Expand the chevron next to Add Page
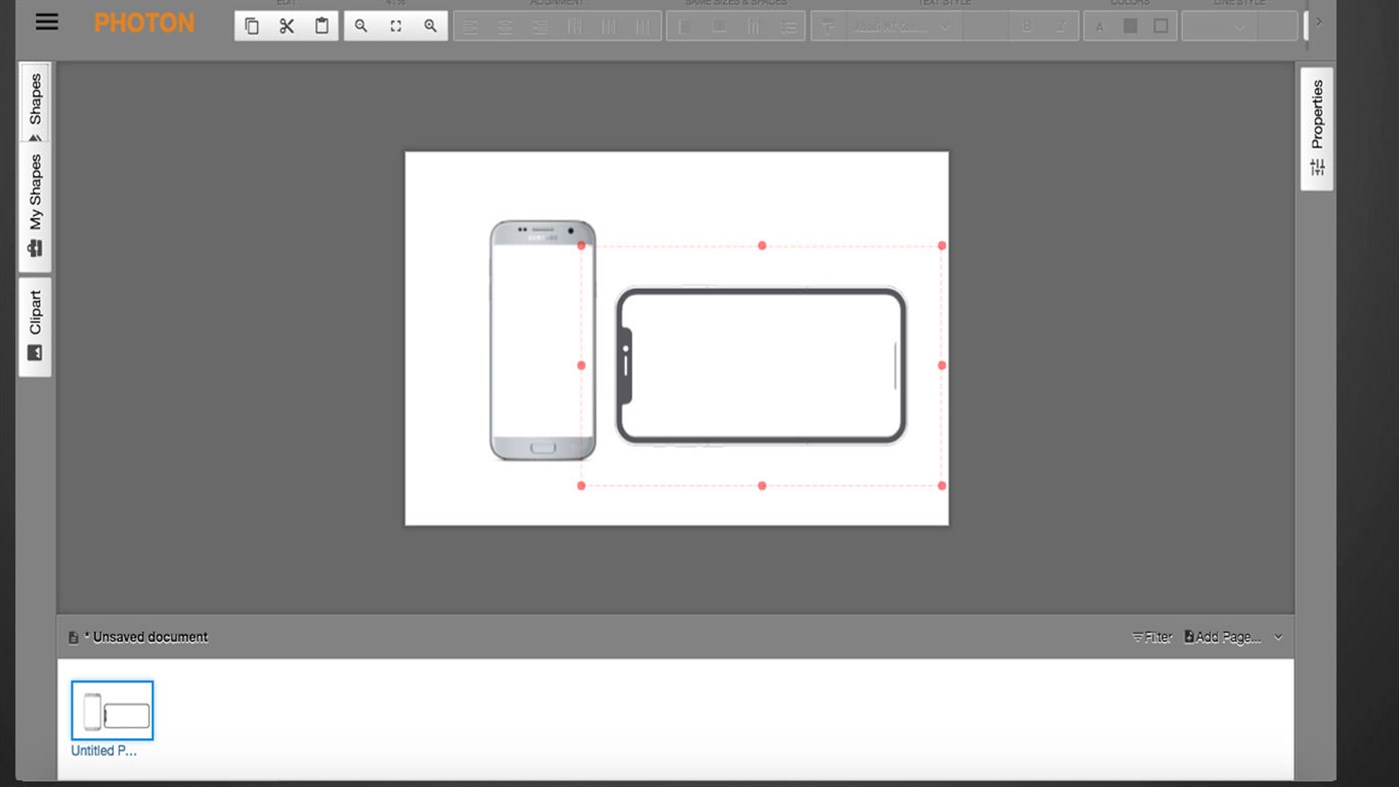 (x=1277, y=637)
